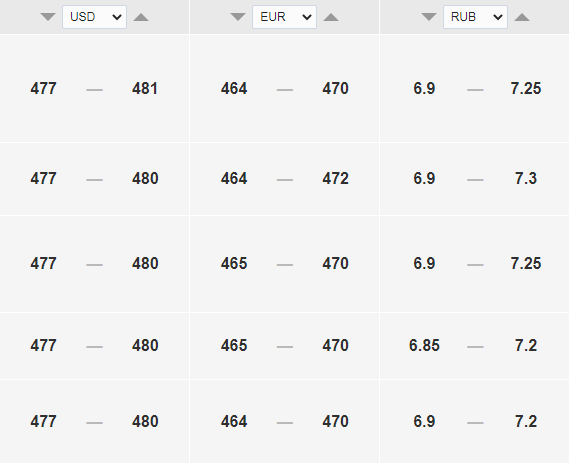
Task: Click the third row EUR buy rate 465
Action: pyautogui.click(x=234, y=263)
